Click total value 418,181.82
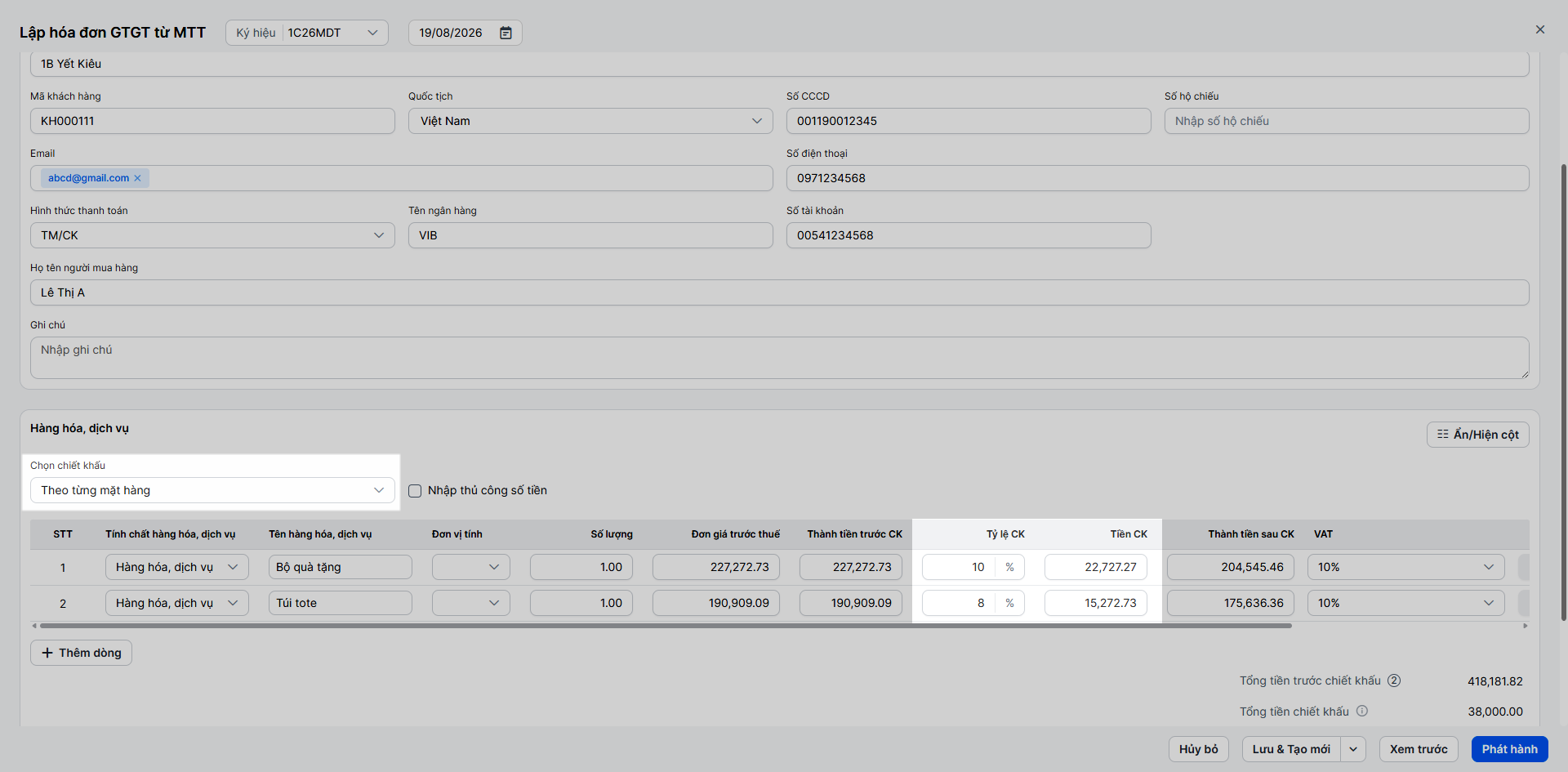Viewport: 1568px width, 772px height. [x=1494, y=681]
